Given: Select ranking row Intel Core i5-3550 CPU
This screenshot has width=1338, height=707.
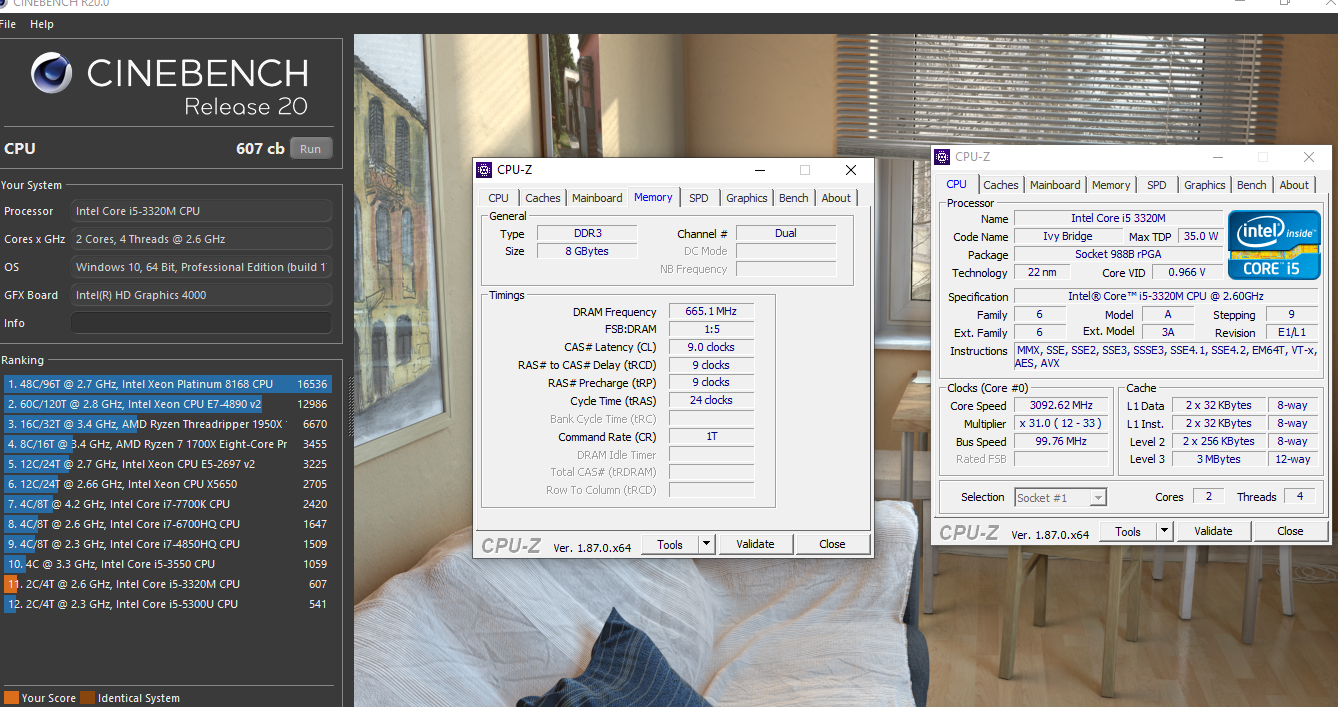Looking at the screenshot, I should [x=168, y=564].
